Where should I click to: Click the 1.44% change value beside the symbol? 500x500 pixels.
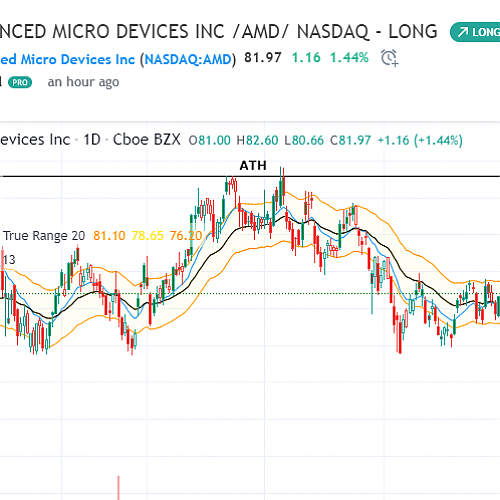coord(349,58)
